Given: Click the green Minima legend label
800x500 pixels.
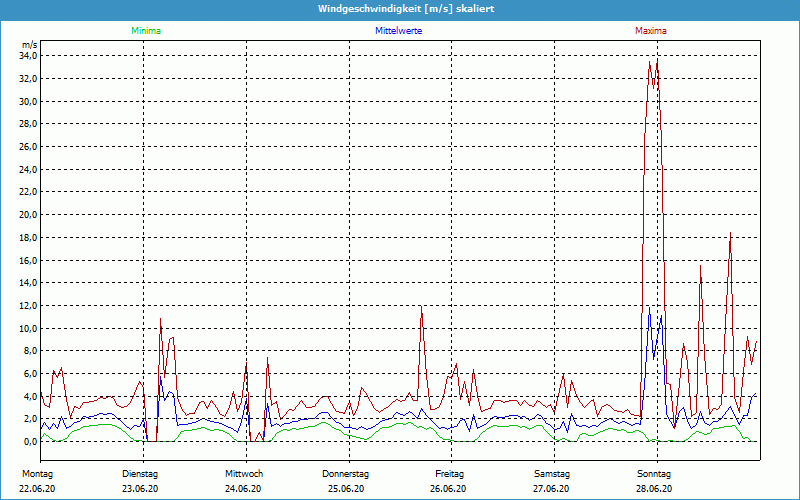Looking at the screenshot, I should [146, 31].
